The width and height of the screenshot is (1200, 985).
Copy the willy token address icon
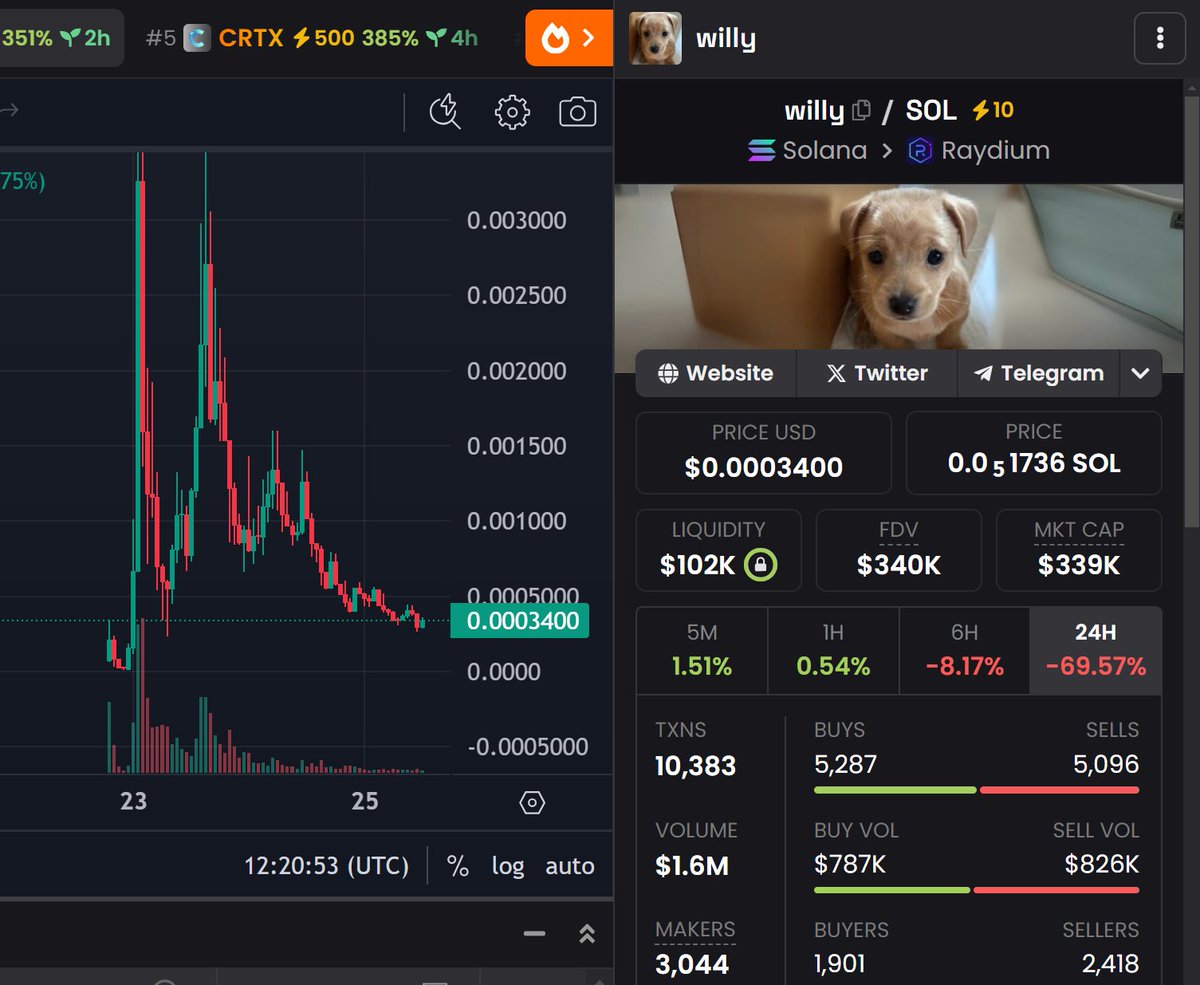(x=861, y=110)
